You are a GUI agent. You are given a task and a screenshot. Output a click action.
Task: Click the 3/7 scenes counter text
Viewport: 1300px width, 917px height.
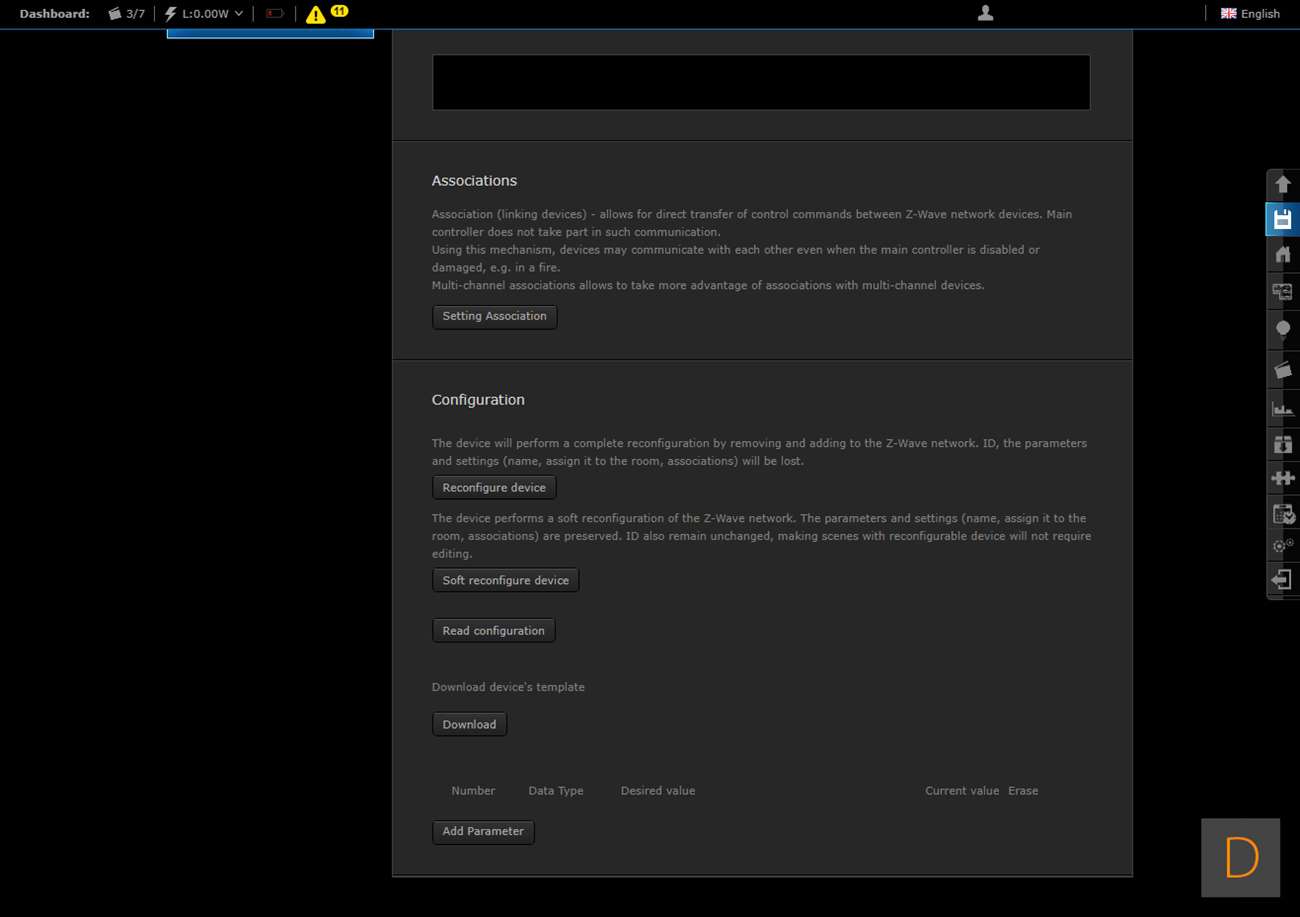point(136,14)
